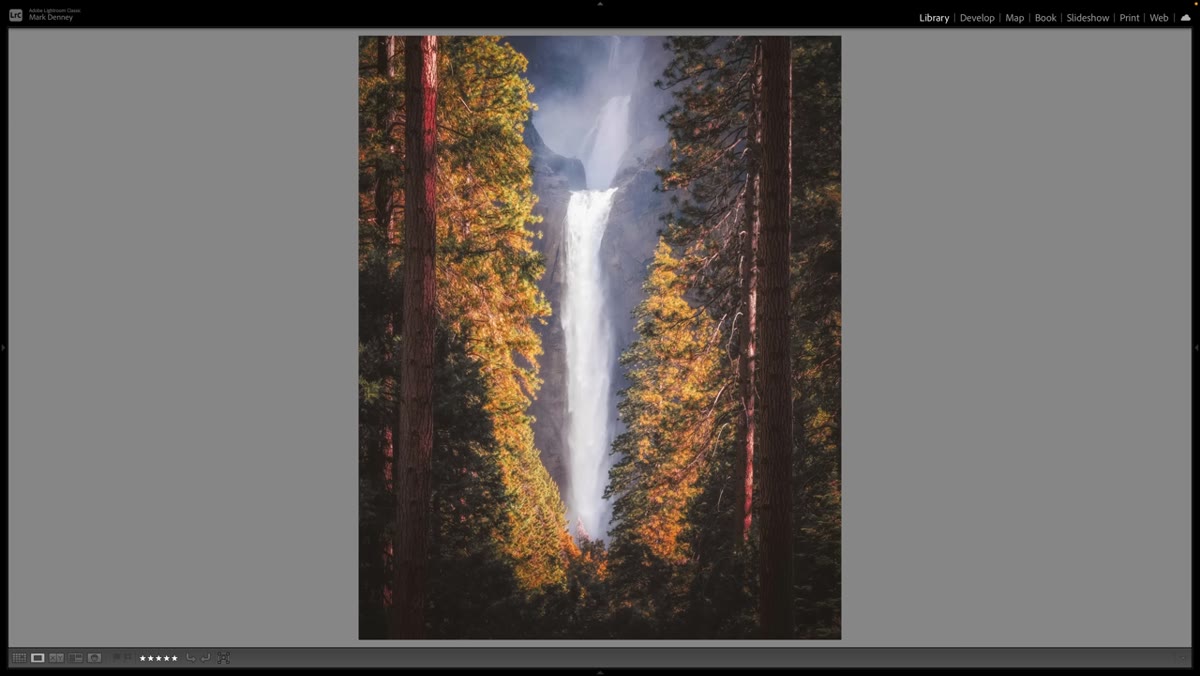Screen dimensions: 1200x676
Task: Rotate photo left (counter-clockwise)
Action: click(191, 657)
